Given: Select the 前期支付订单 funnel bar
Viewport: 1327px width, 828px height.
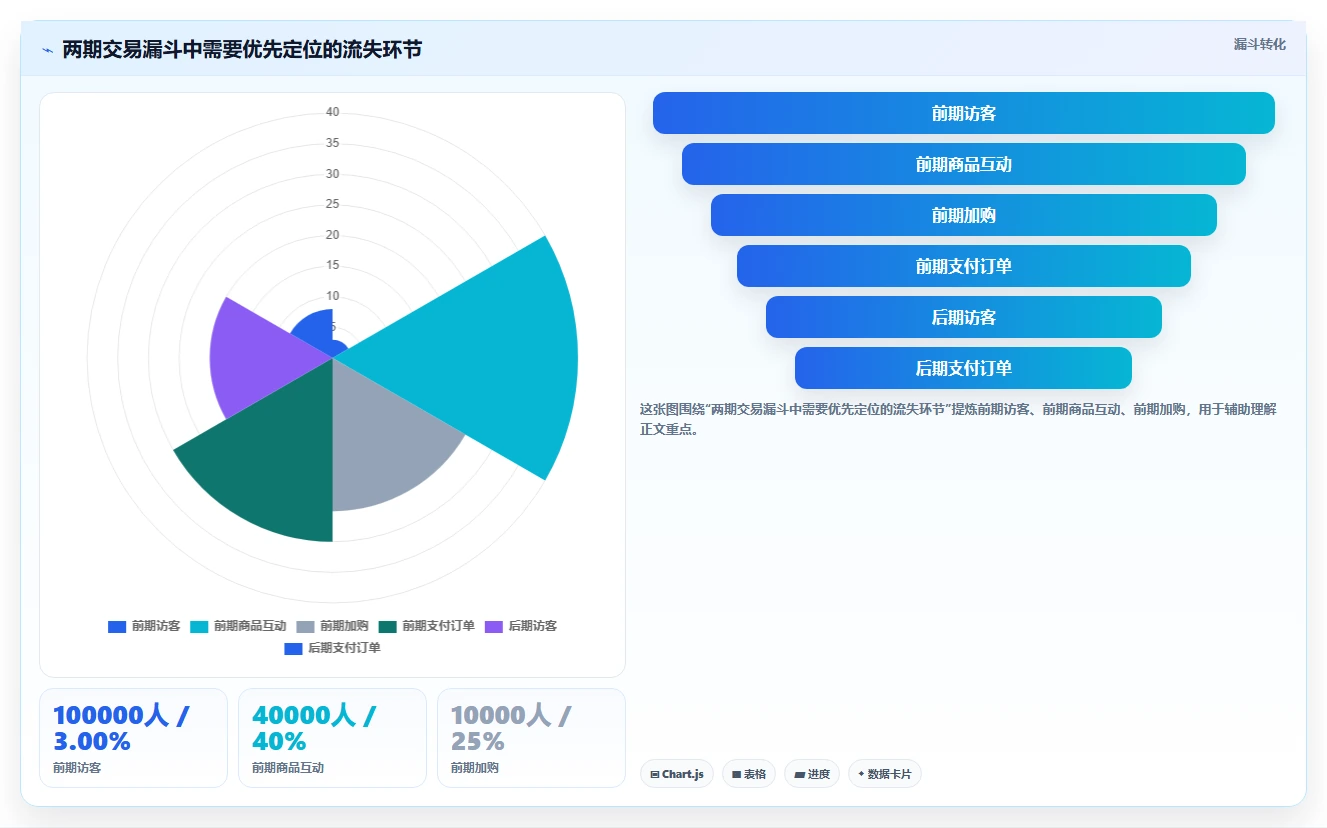Looking at the screenshot, I should click(964, 266).
